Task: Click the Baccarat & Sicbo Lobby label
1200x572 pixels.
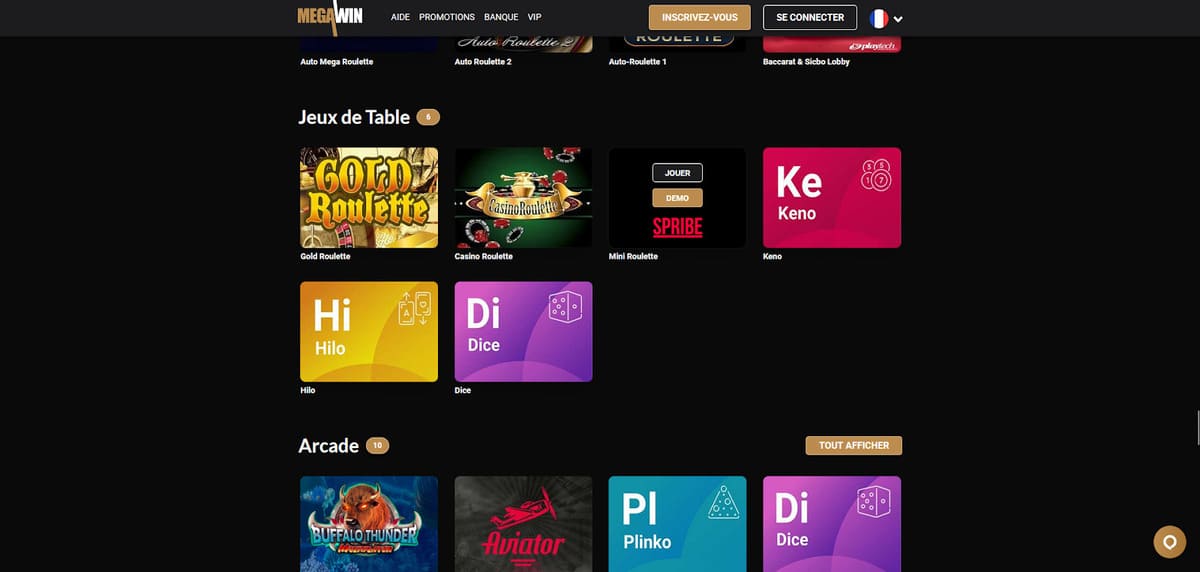Action: 806,62
